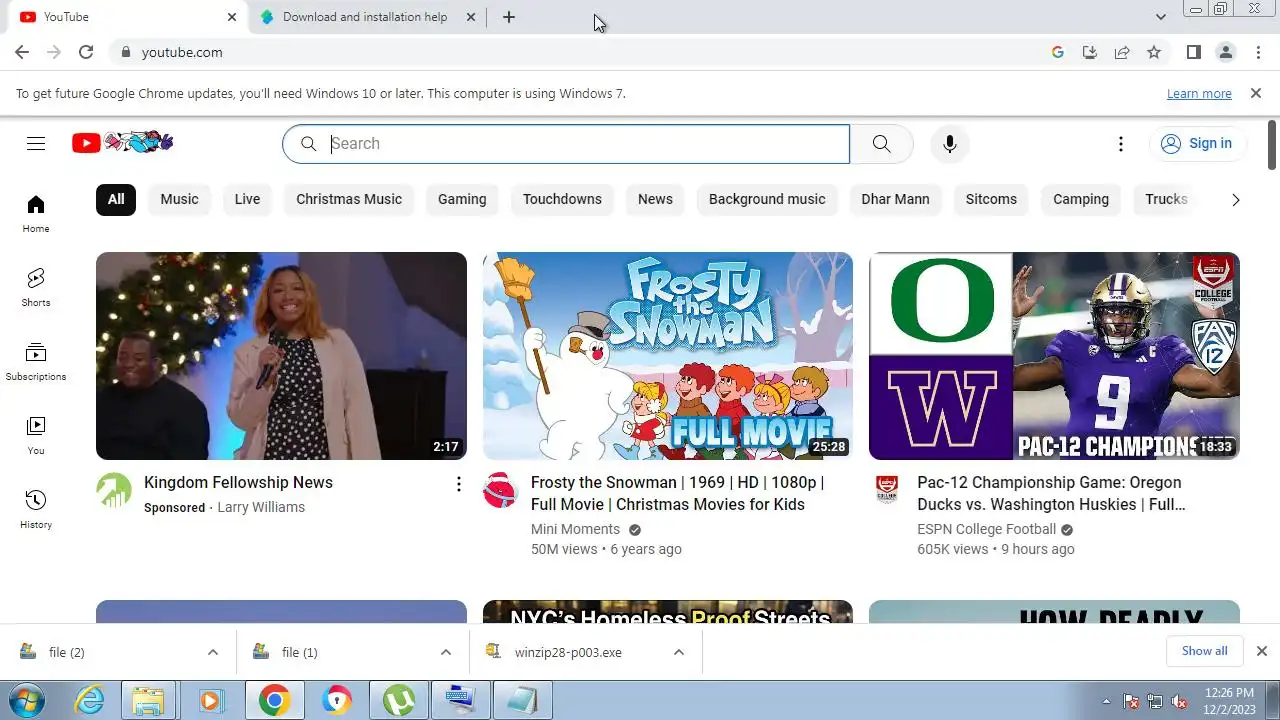The width and height of the screenshot is (1280, 720).
Task: Open History in the sidebar
Action: click(36, 510)
